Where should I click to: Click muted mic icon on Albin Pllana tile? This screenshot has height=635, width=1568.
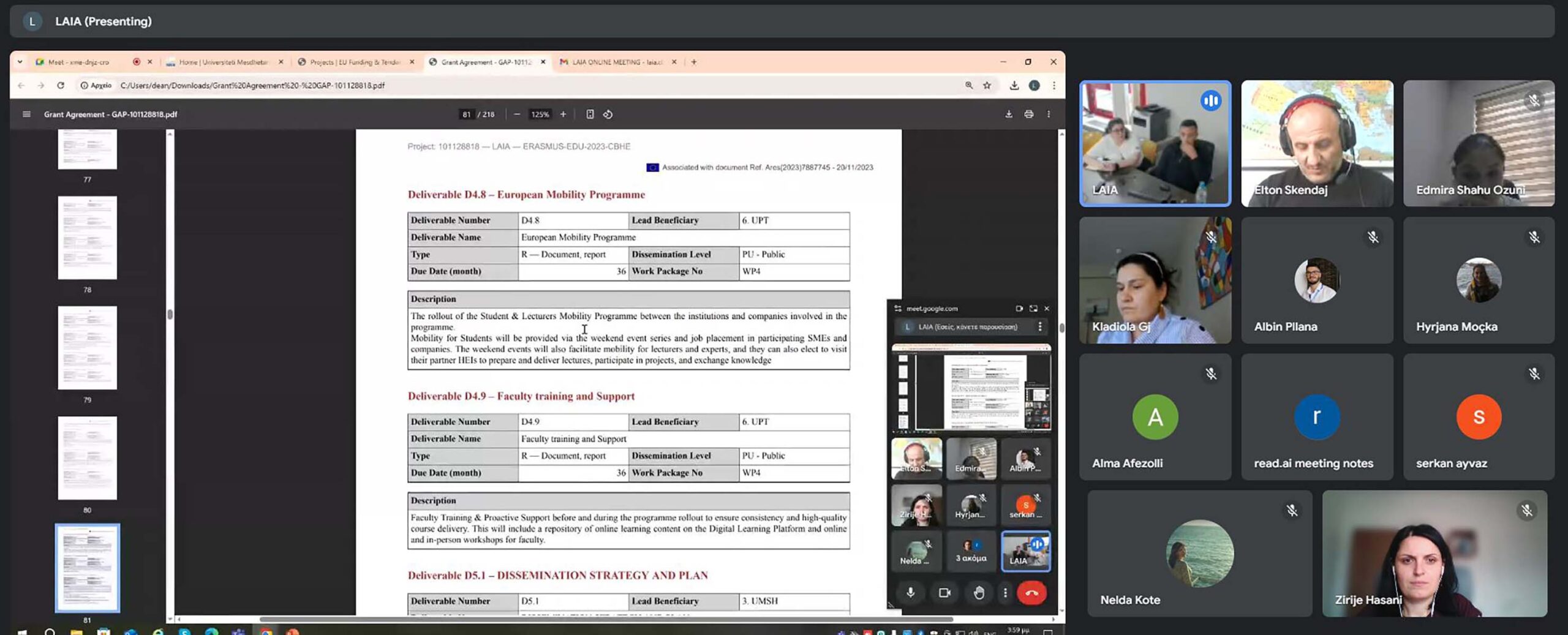pyautogui.click(x=1373, y=238)
